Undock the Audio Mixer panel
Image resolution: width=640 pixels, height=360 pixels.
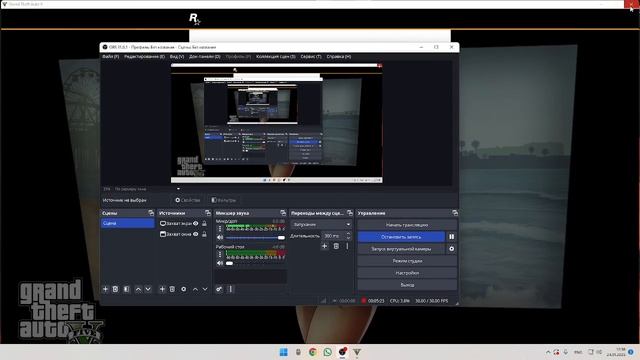pos(283,213)
